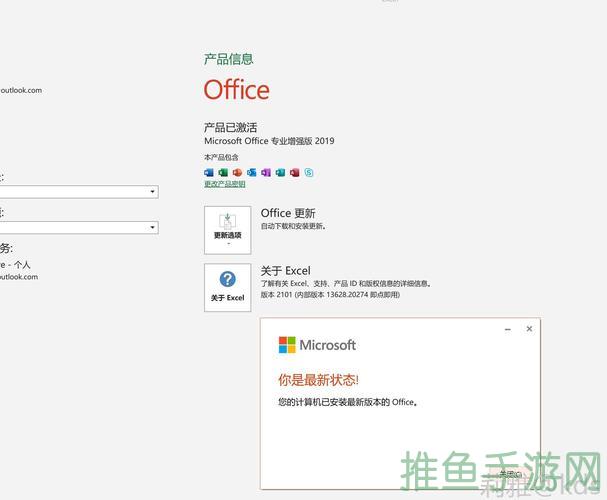Click the 本产品包含 label
607x500 pixels.
pyautogui.click(x=221, y=157)
